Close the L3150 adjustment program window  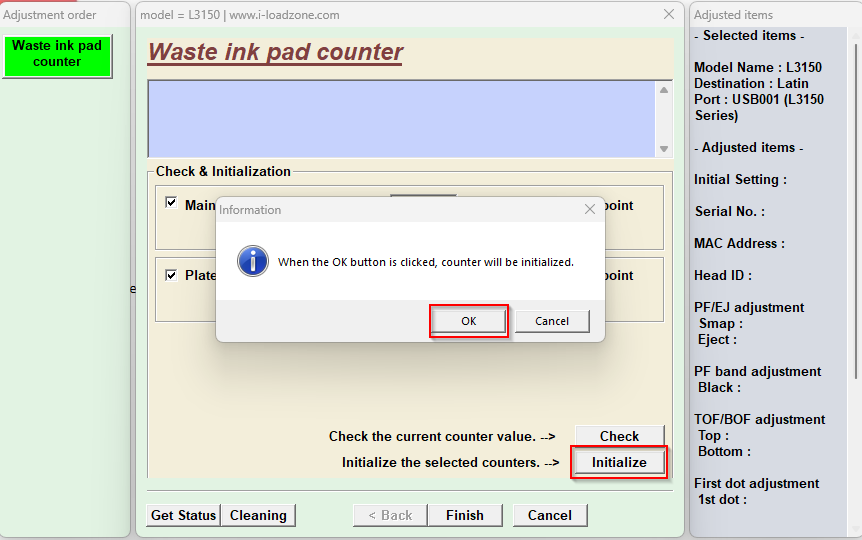tap(669, 15)
